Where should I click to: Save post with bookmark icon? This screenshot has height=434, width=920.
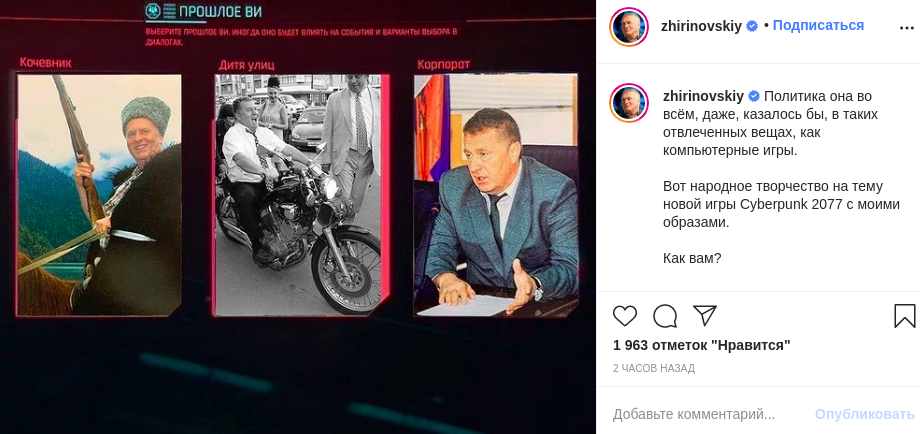coord(904,316)
